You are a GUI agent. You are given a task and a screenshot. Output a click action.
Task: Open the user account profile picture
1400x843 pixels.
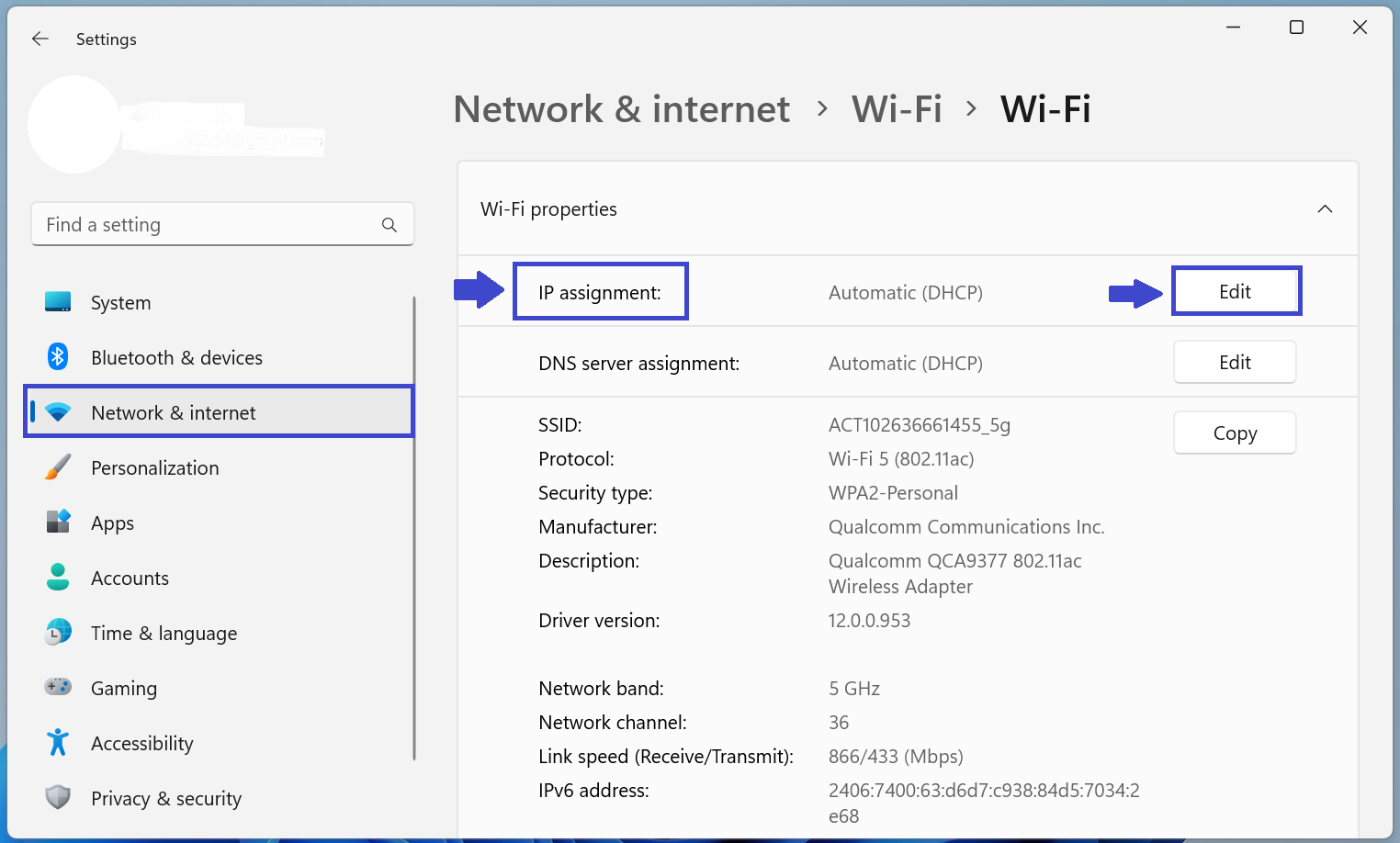[x=73, y=124]
